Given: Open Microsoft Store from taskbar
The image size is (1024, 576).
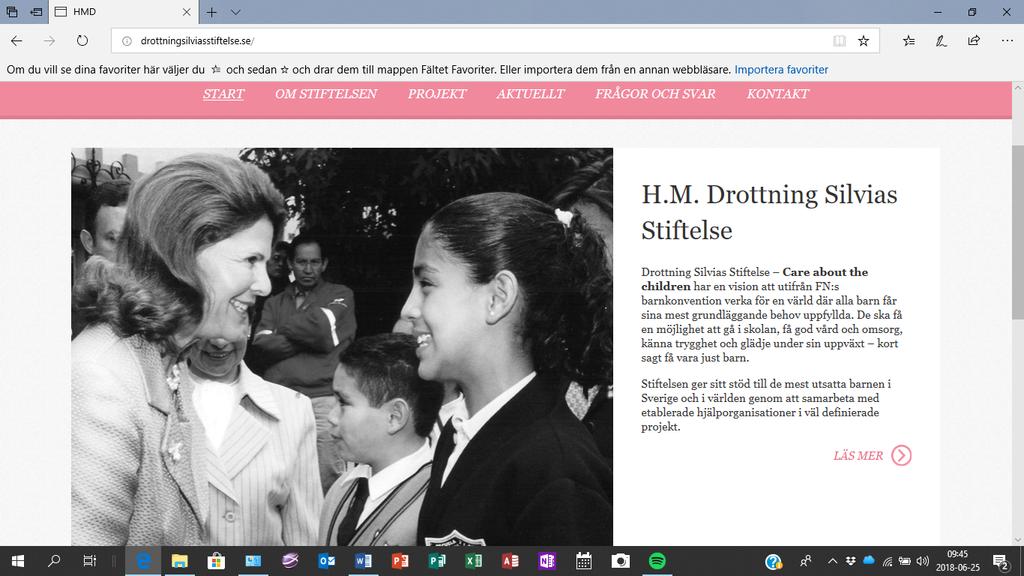Looking at the screenshot, I should pos(216,561).
